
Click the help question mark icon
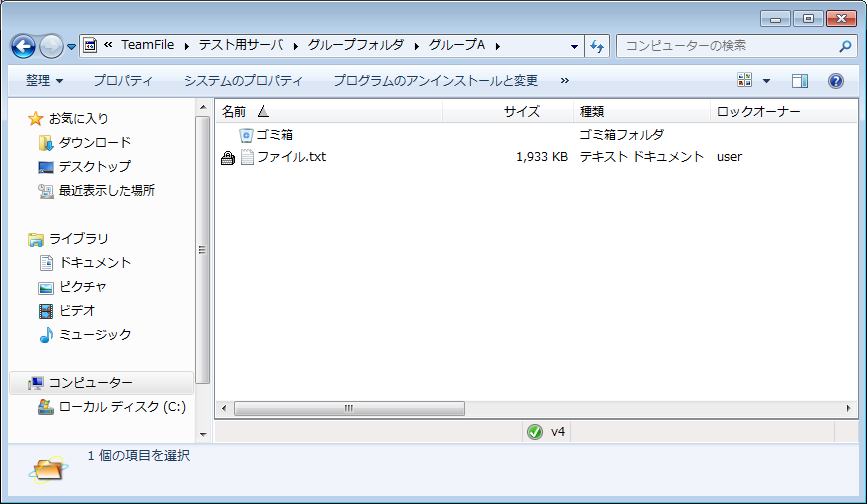836,80
